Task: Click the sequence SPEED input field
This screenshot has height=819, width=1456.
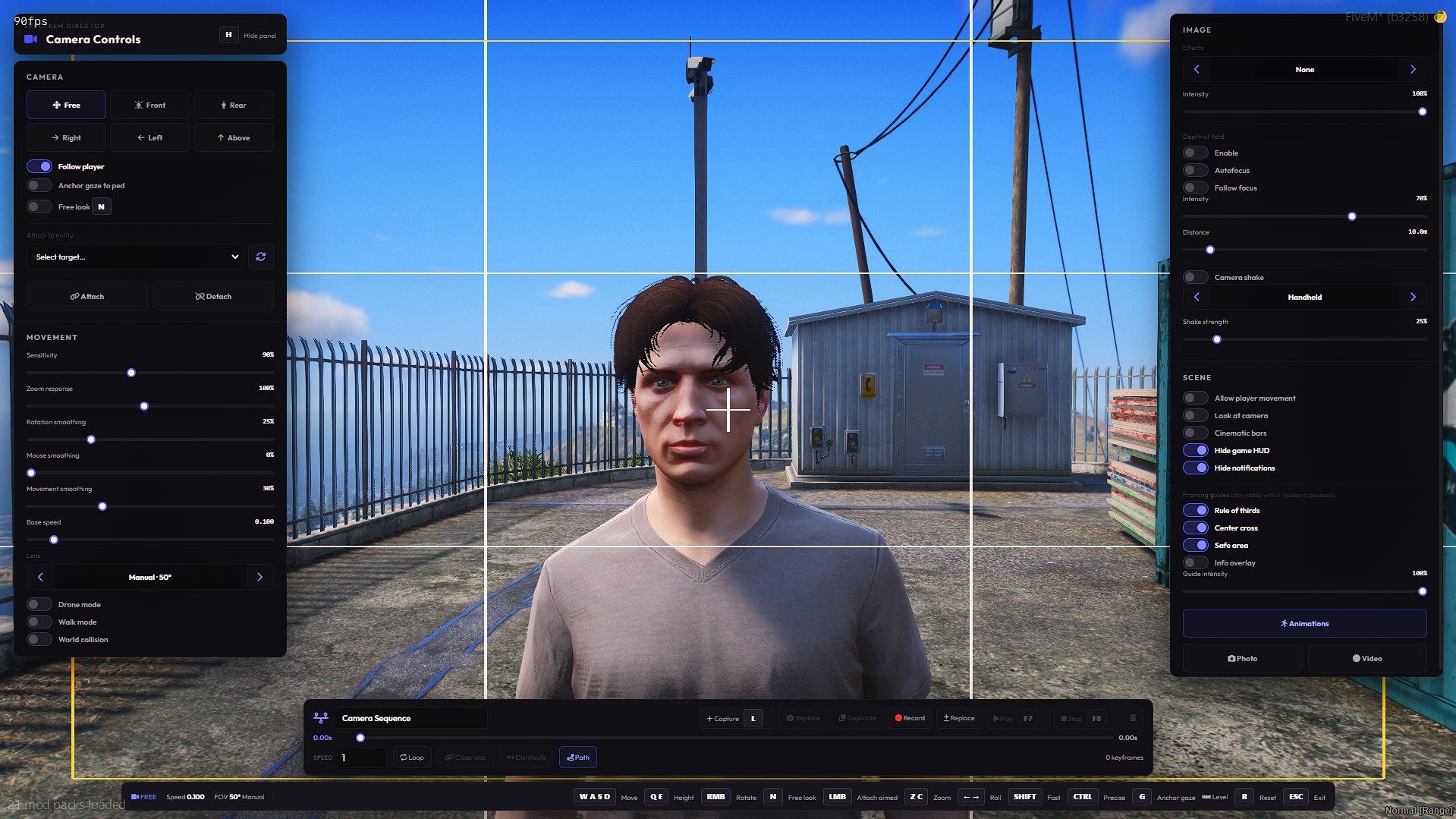Action: (361, 758)
